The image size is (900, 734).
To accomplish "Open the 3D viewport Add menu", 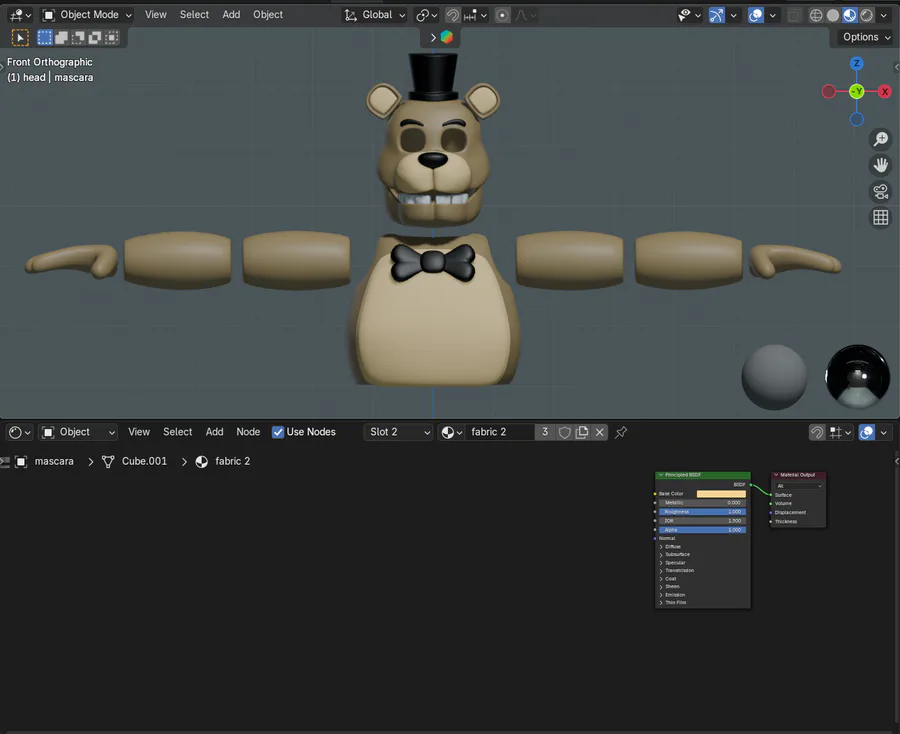I will 231,15.
